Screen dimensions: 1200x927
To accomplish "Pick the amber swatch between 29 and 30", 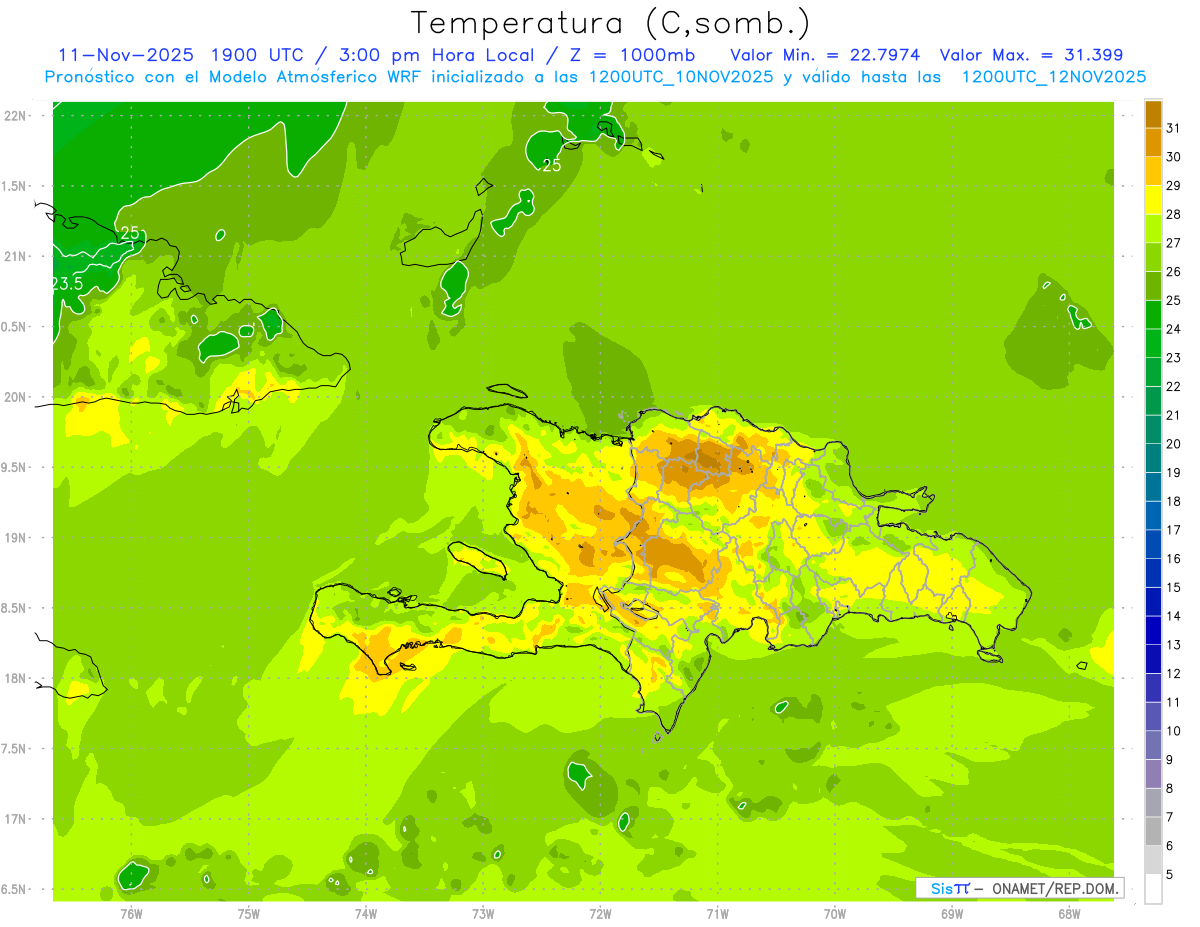I will point(1153,171).
